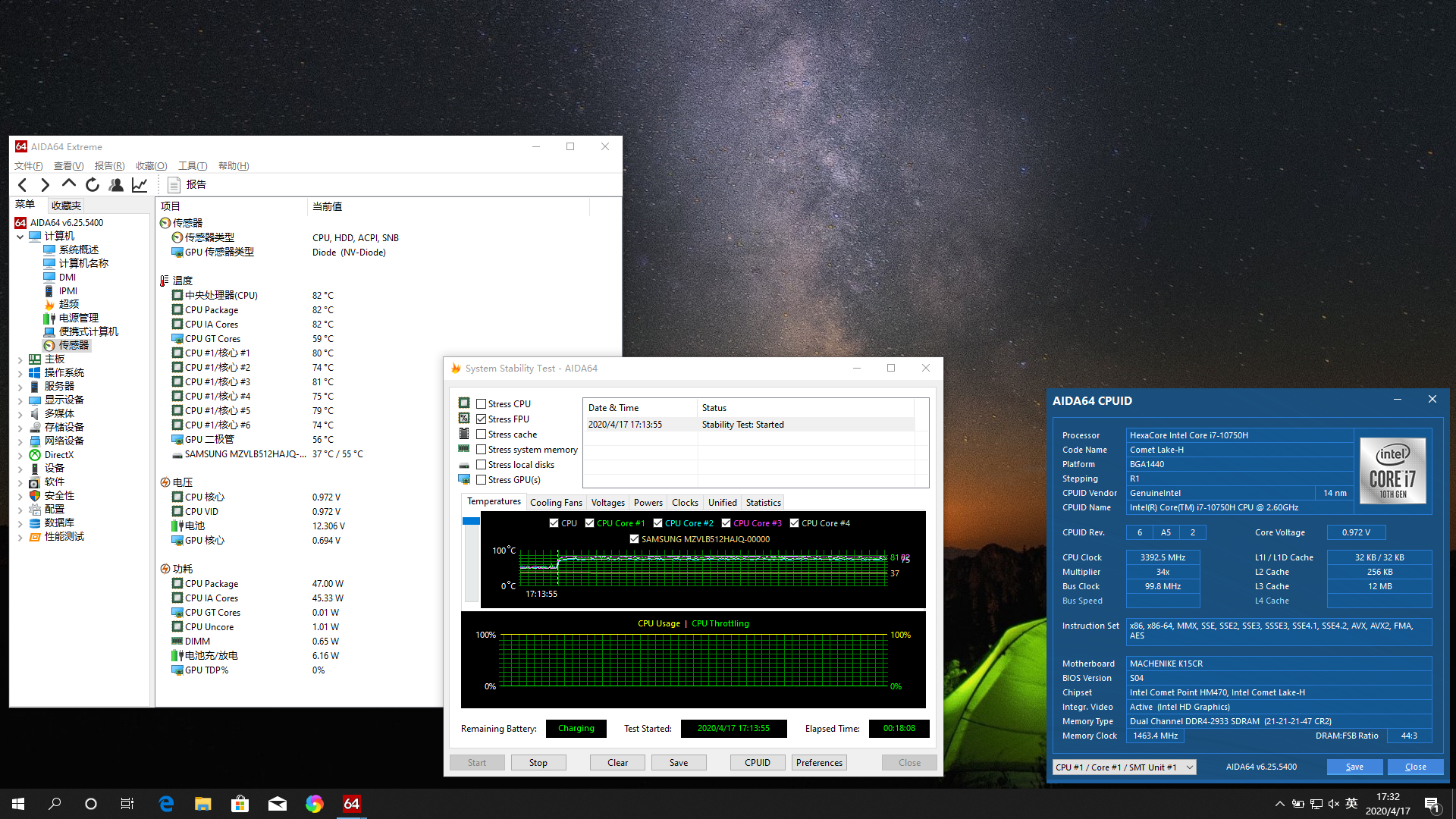This screenshot has width=1456, height=819.
Task: Click the up-level arrow in AIDA64 toolbar
Action: pos(69,184)
